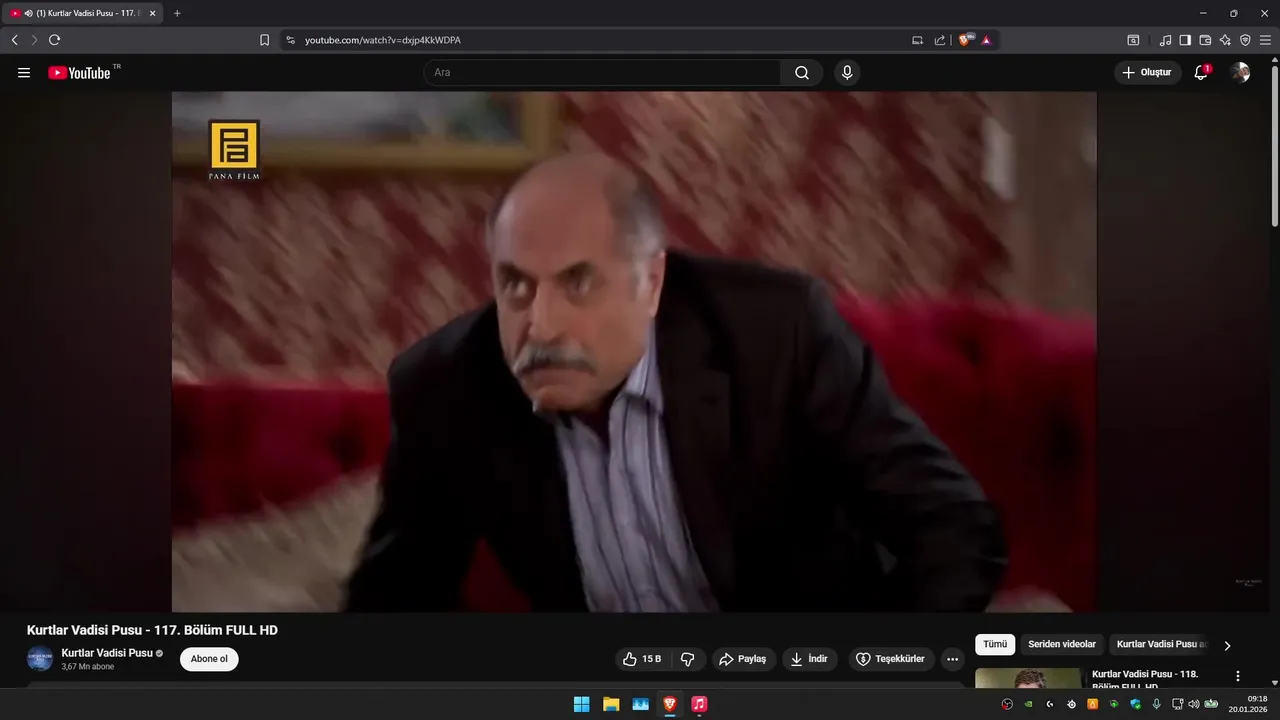
Task: Open the YouTube guide hamburger menu
Action: tap(24, 72)
